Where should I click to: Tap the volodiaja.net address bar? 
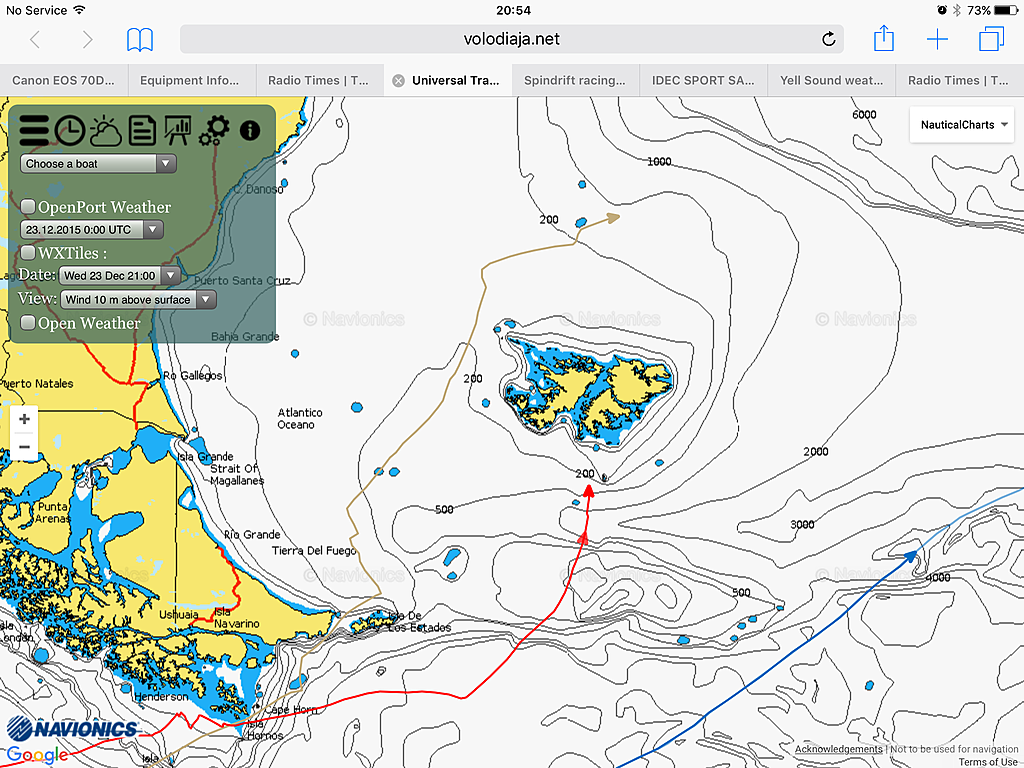point(511,39)
